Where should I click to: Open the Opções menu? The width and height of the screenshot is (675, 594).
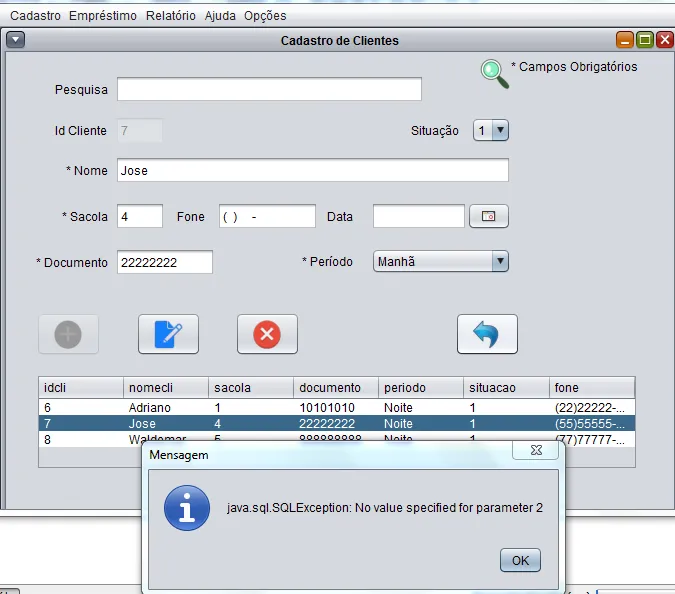tap(265, 15)
